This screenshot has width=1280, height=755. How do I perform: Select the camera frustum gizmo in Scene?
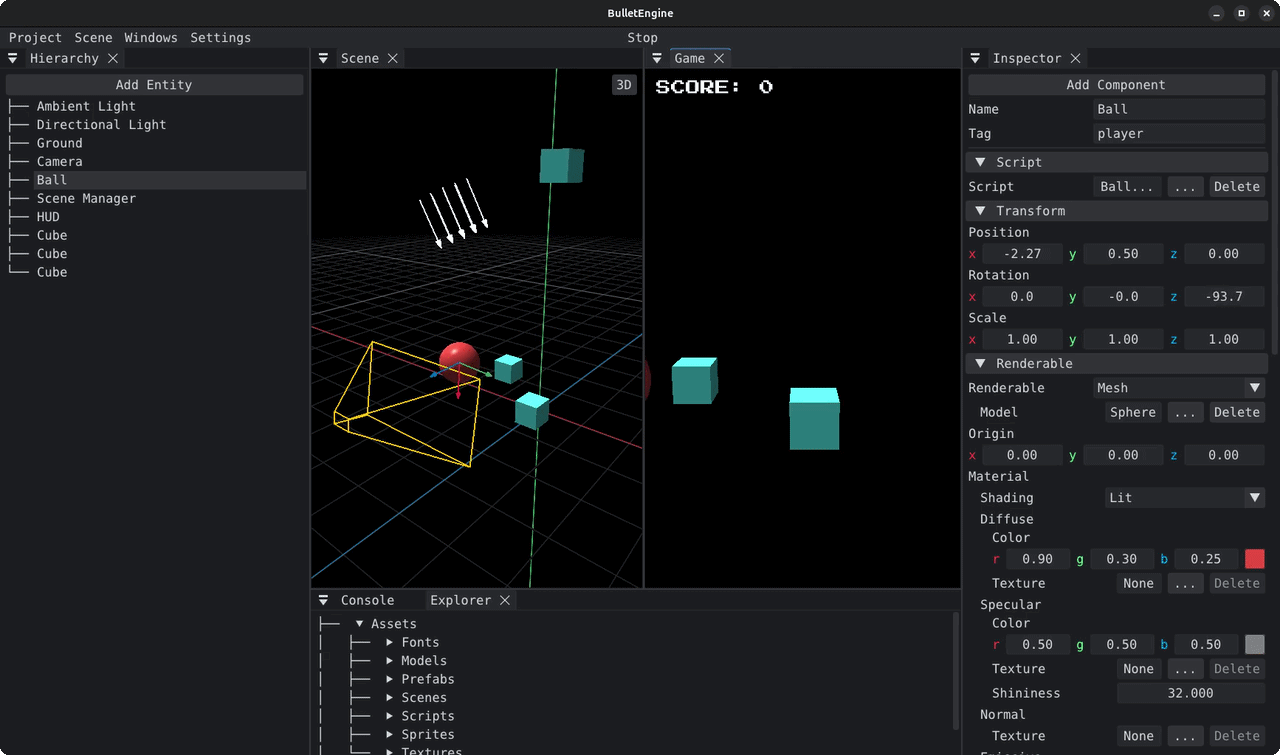(x=405, y=404)
